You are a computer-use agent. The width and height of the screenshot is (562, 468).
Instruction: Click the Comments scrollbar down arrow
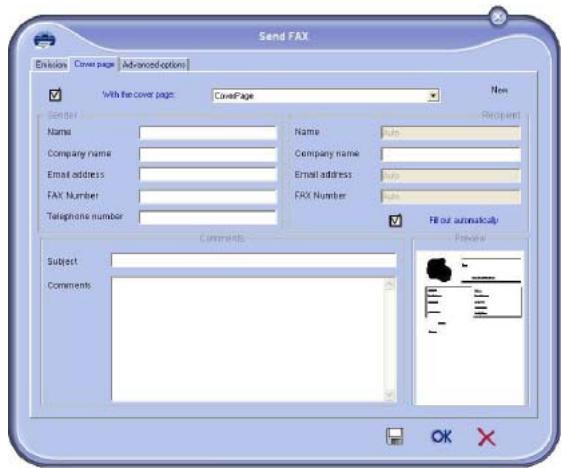click(390, 394)
